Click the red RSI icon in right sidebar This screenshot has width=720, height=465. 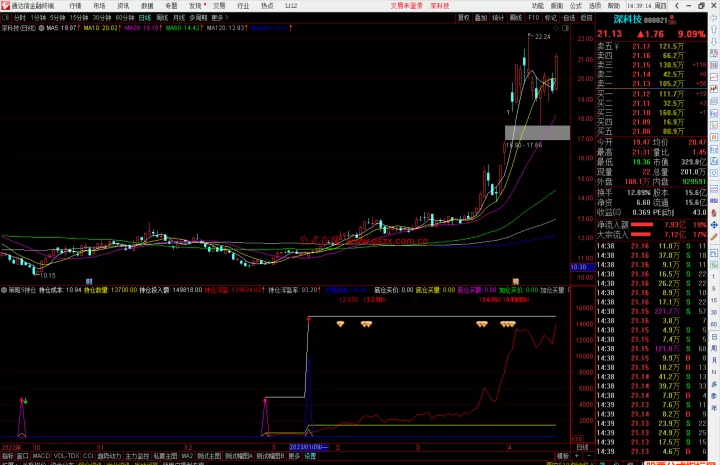714,201
